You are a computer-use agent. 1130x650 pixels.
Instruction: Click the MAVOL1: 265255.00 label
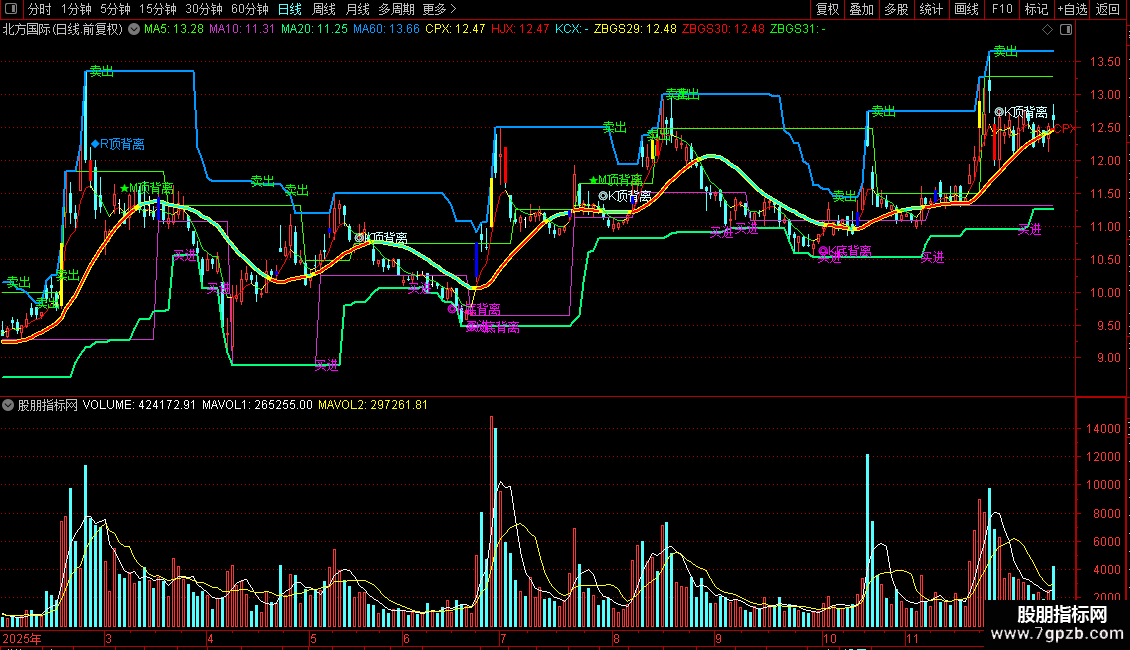(257, 405)
